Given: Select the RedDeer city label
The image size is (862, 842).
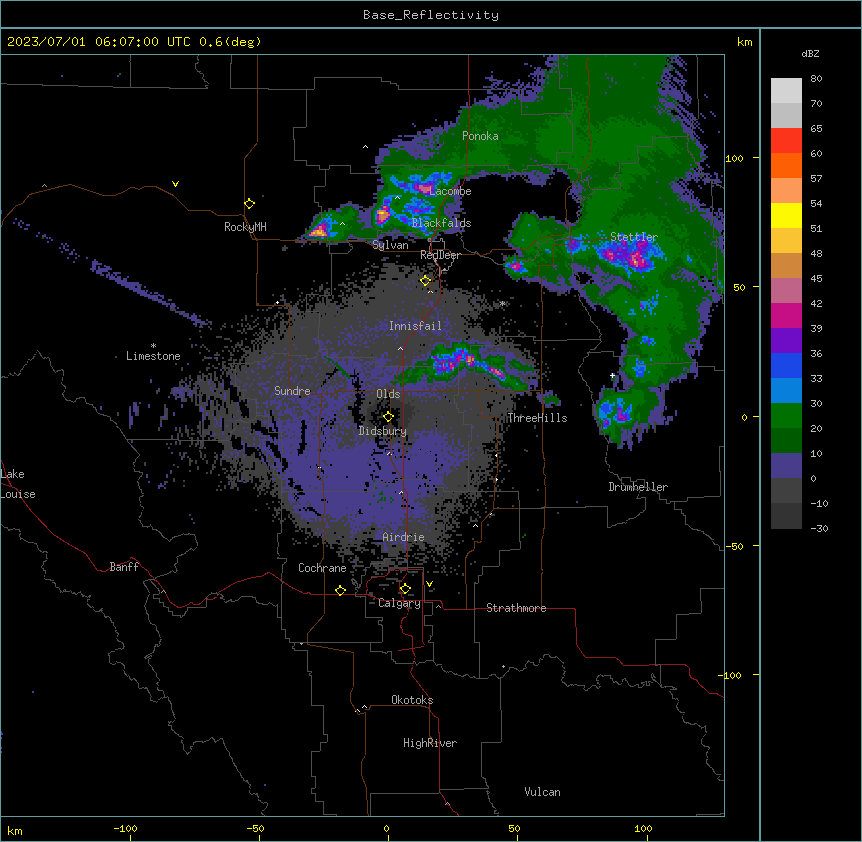Looking at the screenshot, I should pyautogui.click(x=440, y=255).
